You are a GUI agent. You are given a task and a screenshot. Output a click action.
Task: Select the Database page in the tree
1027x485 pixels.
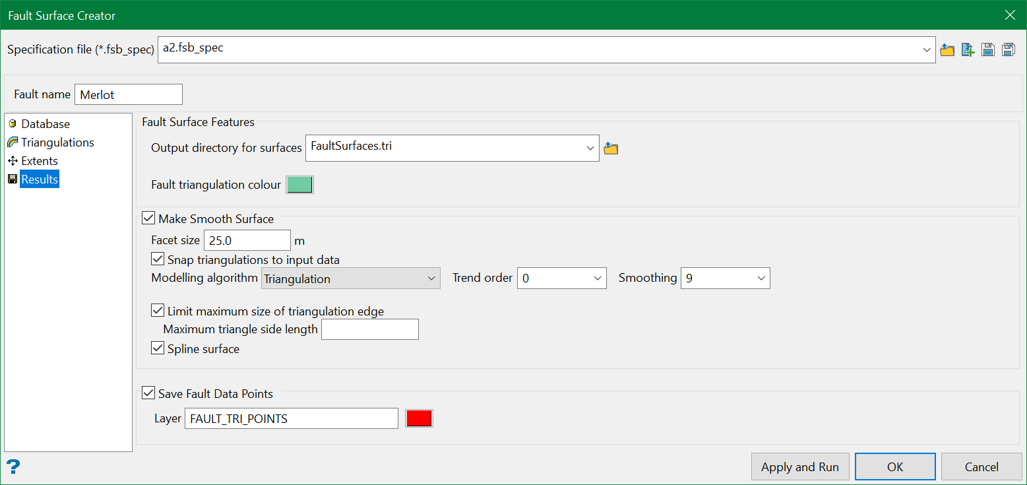[x=45, y=124]
